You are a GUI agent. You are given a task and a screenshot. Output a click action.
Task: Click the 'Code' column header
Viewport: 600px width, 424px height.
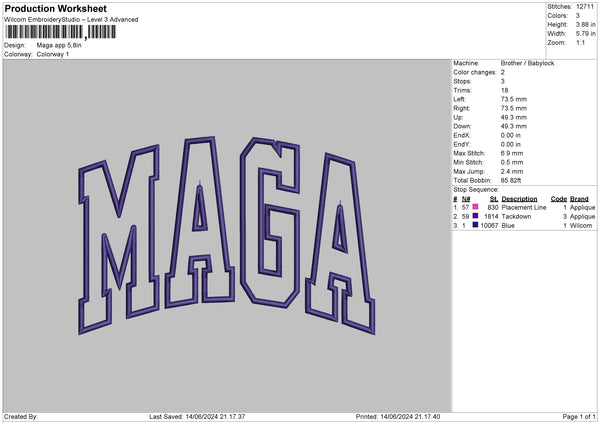click(x=559, y=199)
